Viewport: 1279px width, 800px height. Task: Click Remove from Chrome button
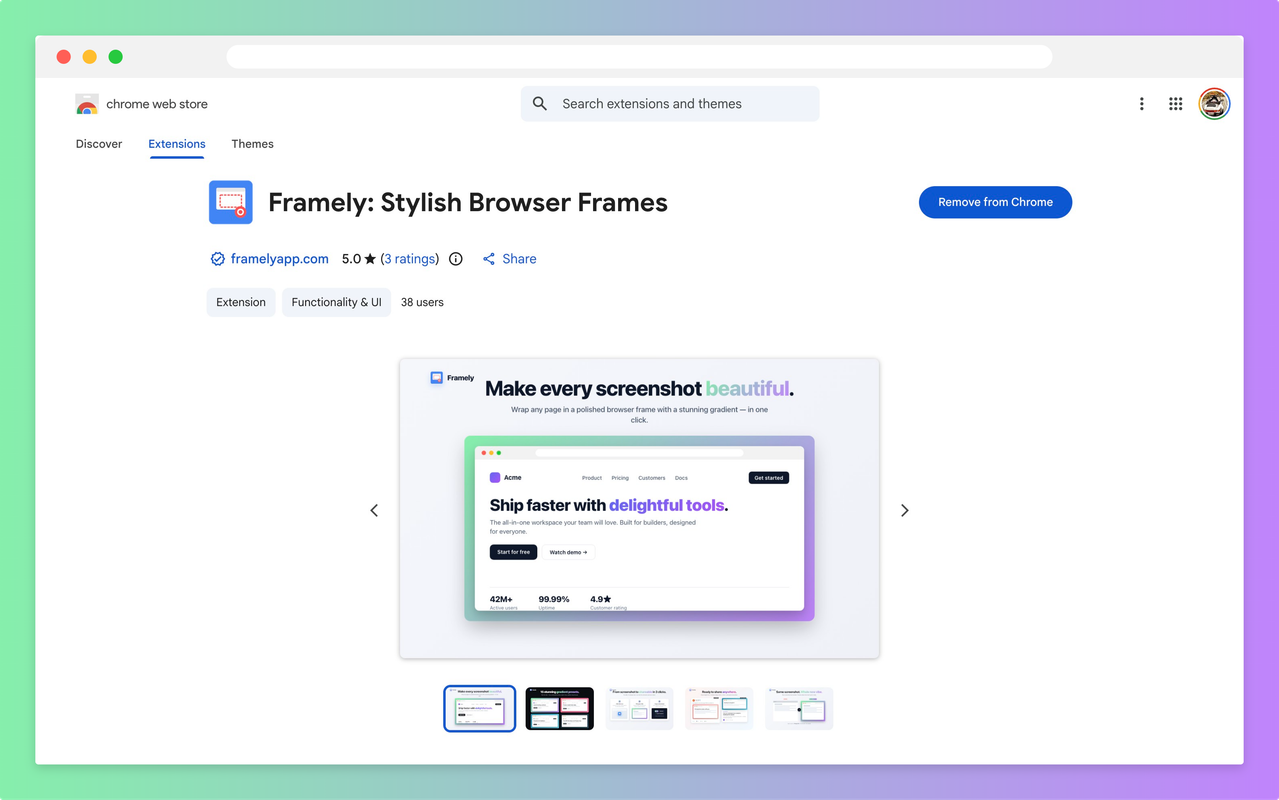[x=995, y=202]
